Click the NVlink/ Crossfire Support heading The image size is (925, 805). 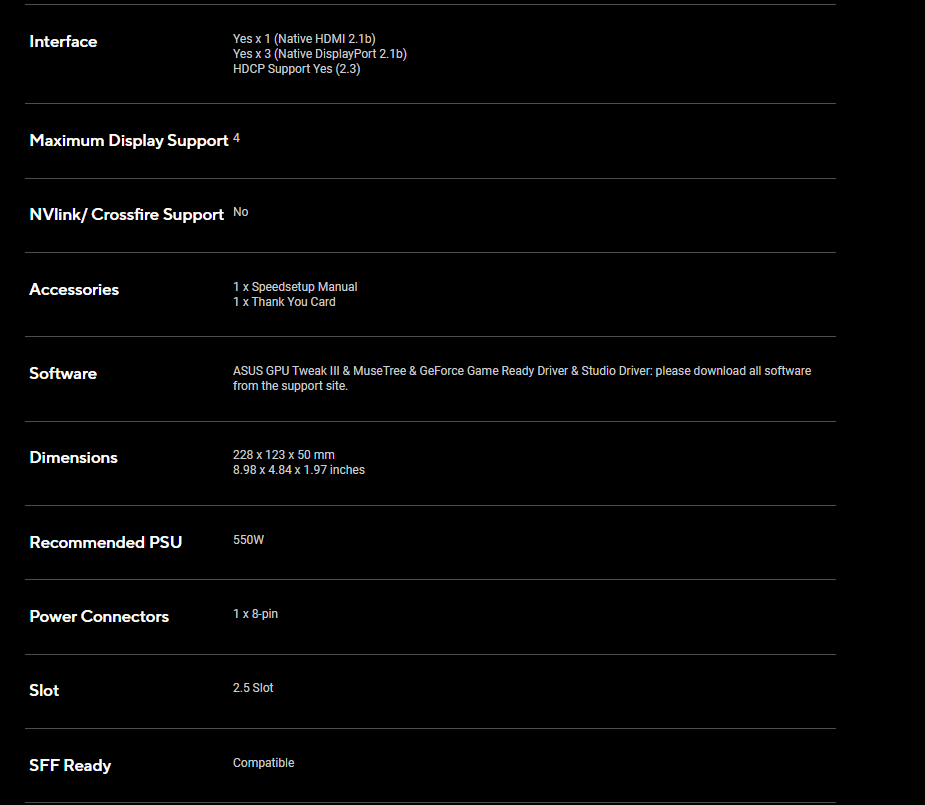(126, 215)
